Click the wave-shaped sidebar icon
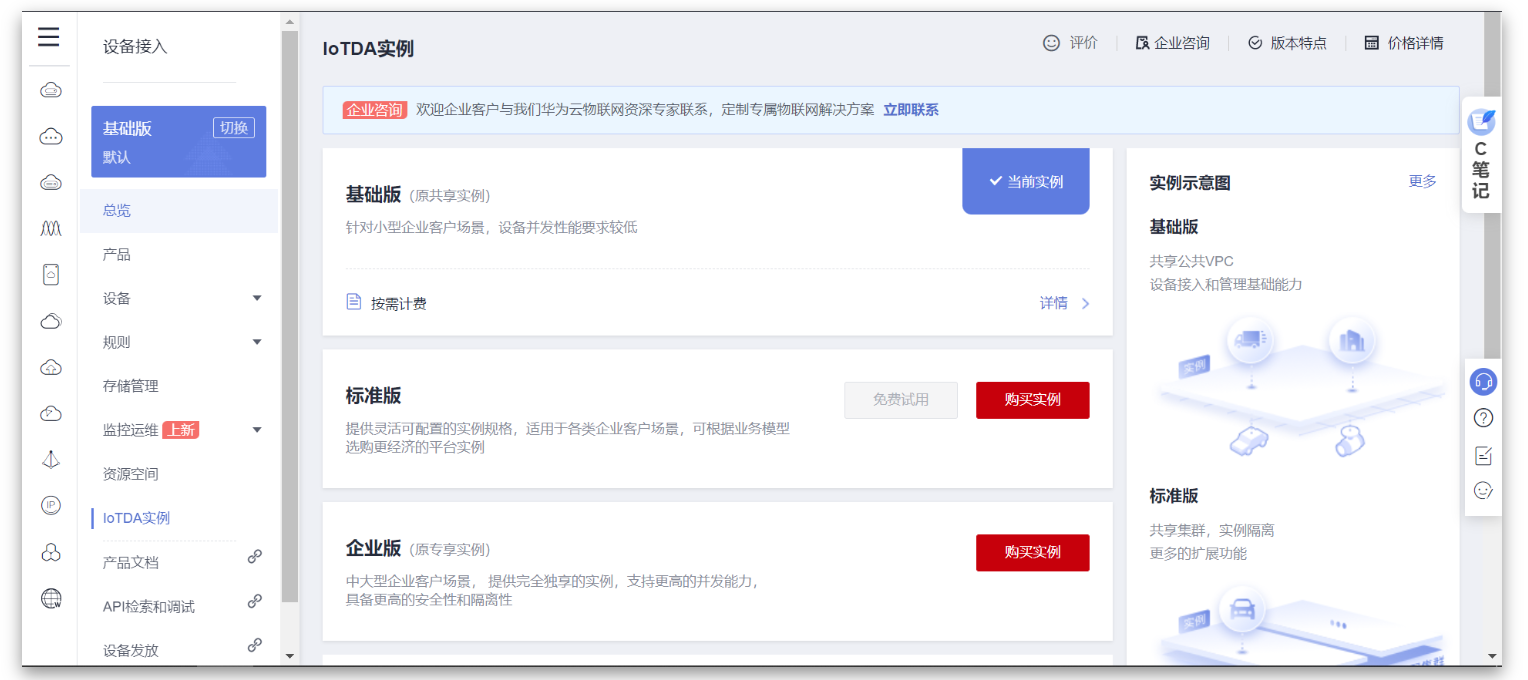This screenshot has height=680, width=1528. coord(51,229)
